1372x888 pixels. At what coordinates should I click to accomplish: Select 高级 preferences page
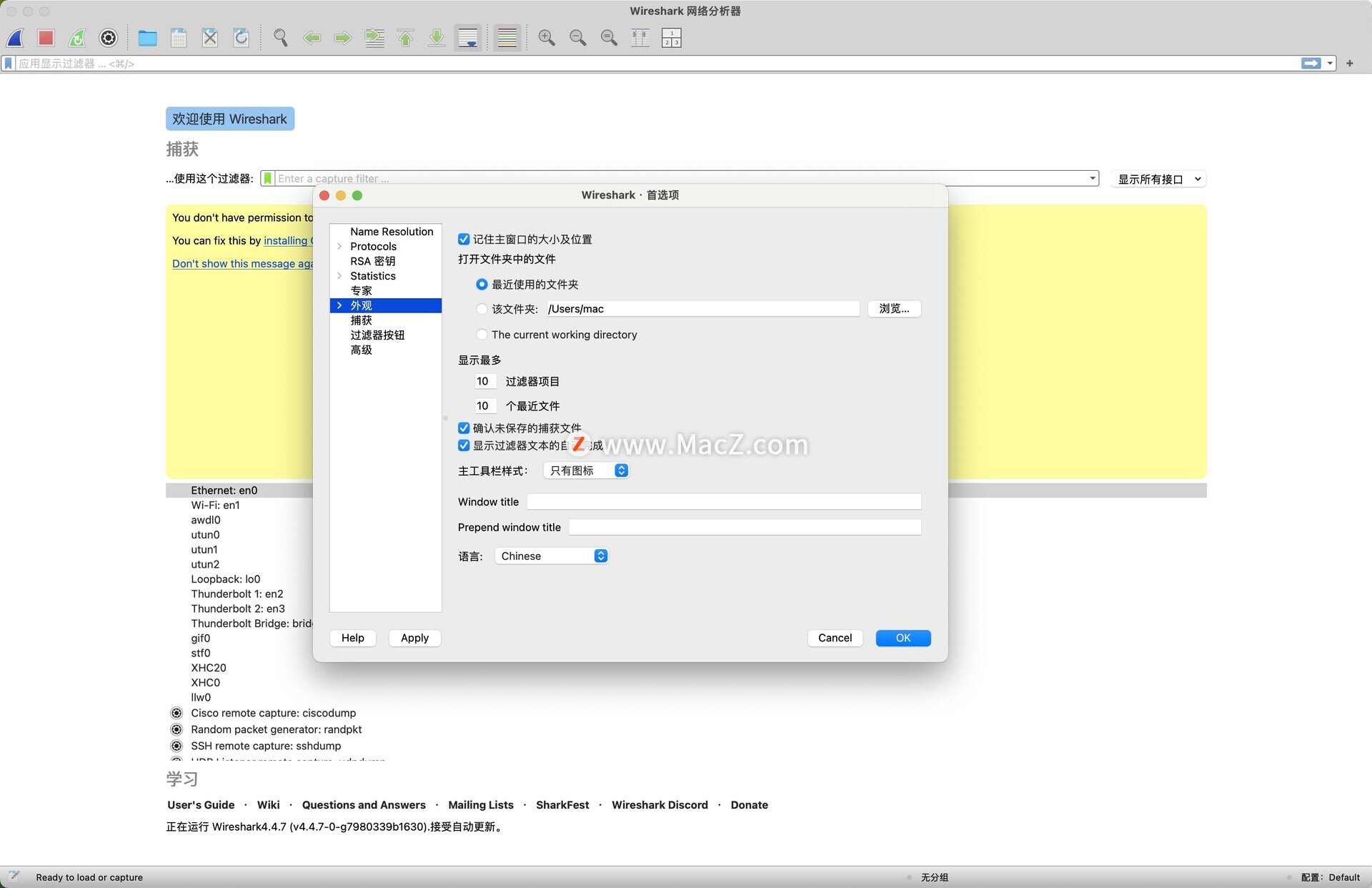click(361, 350)
